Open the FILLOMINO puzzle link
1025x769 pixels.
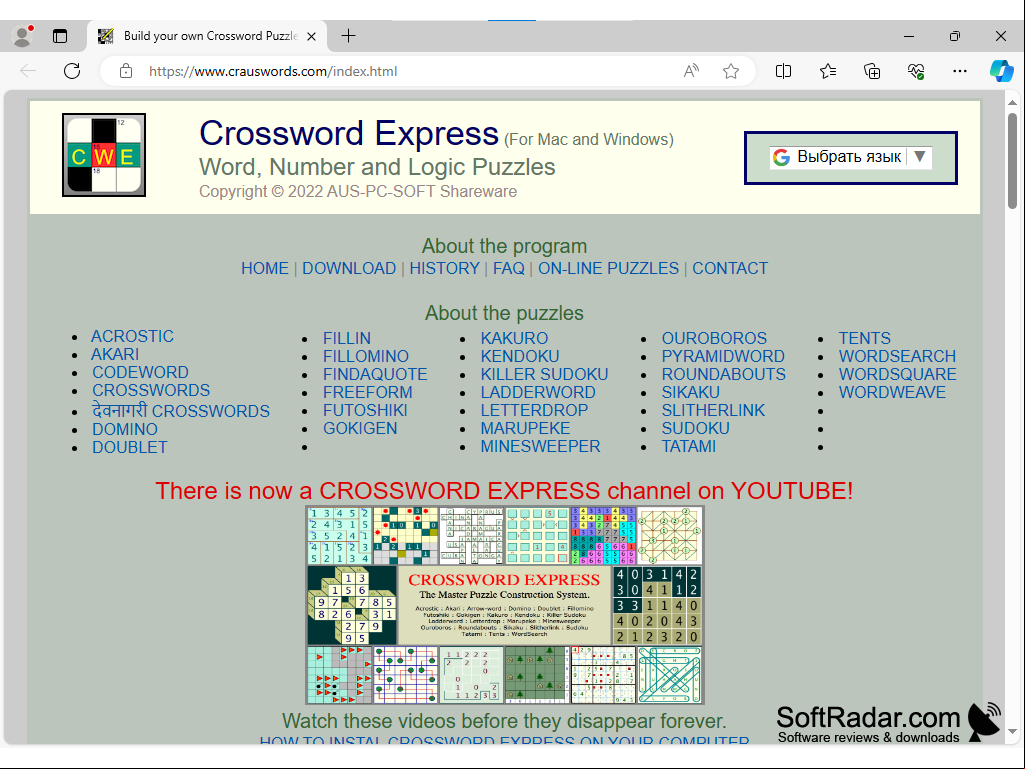pos(365,356)
